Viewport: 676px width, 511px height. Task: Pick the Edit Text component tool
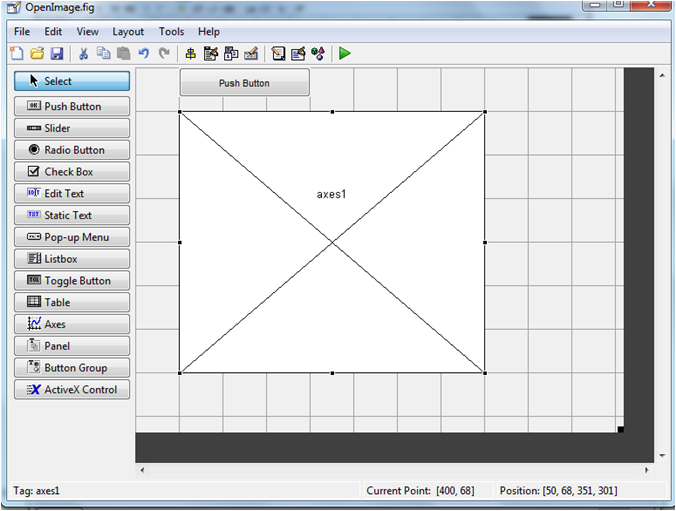point(72,193)
